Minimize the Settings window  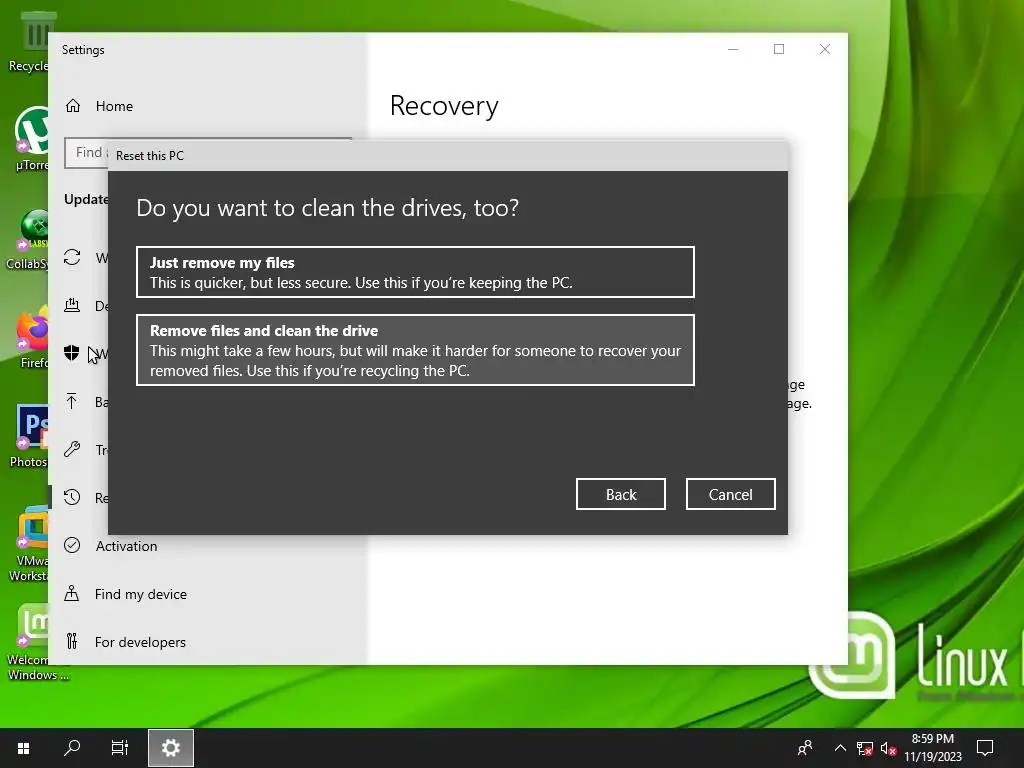(733, 49)
